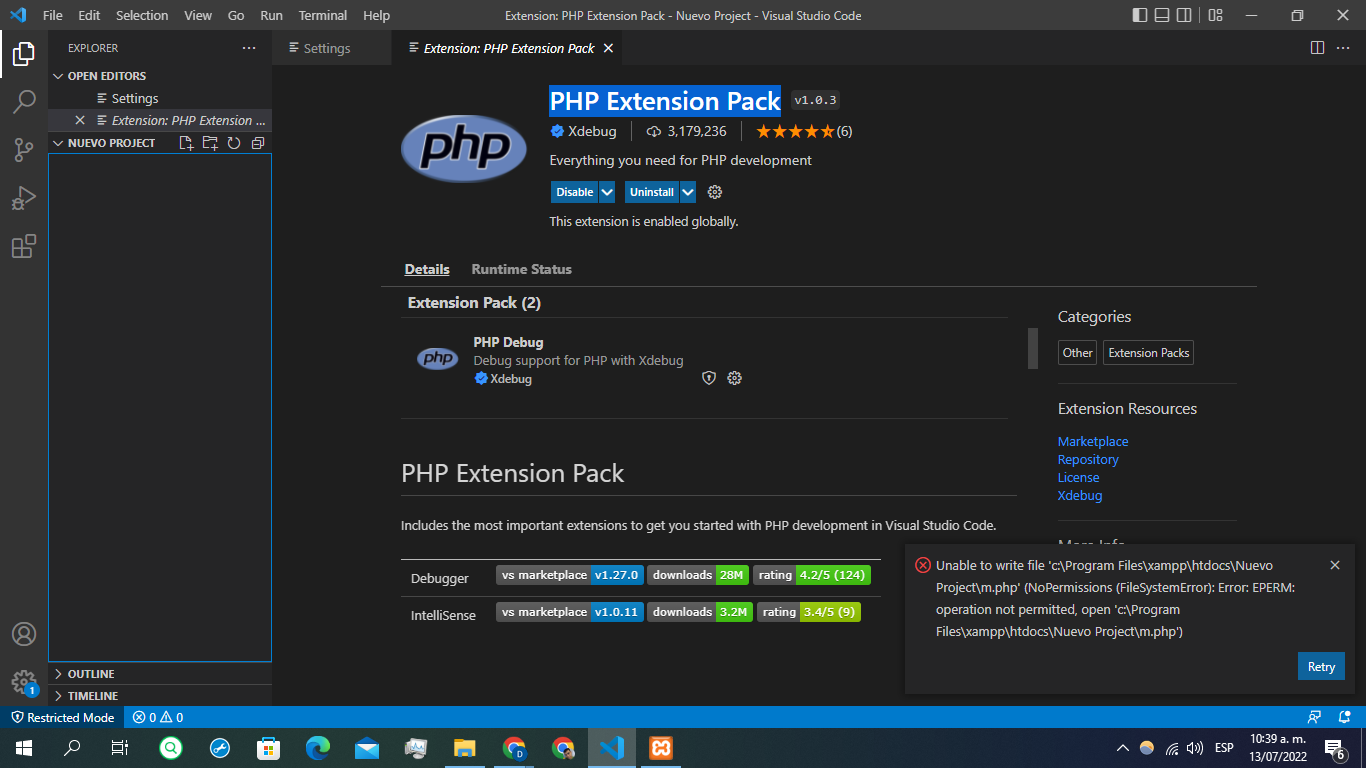Viewport: 1366px width, 768px height.
Task: Open XAMPP from the Windows taskbar
Action: click(660, 747)
